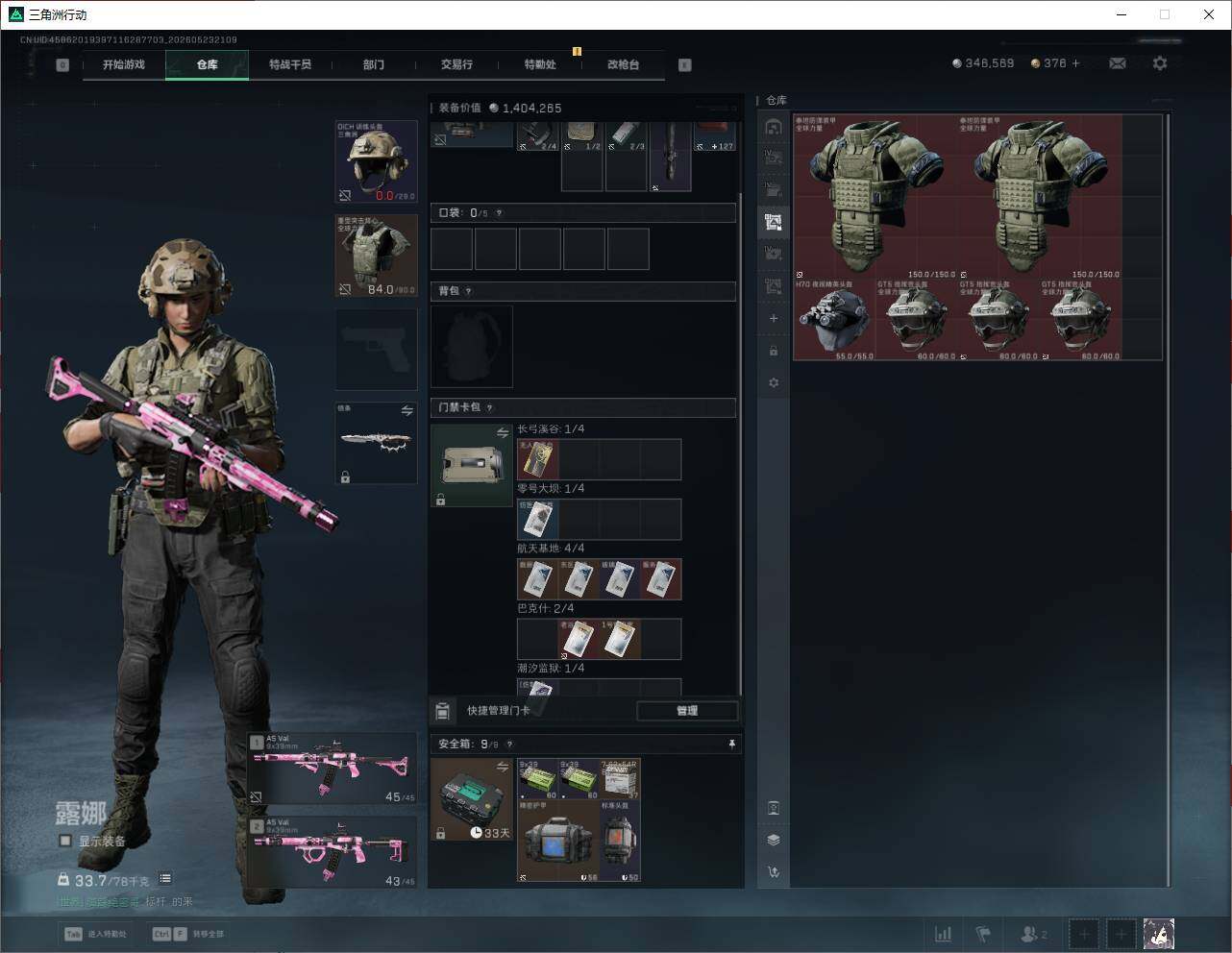Click the warehouse portrait icon above layers

click(774, 808)
